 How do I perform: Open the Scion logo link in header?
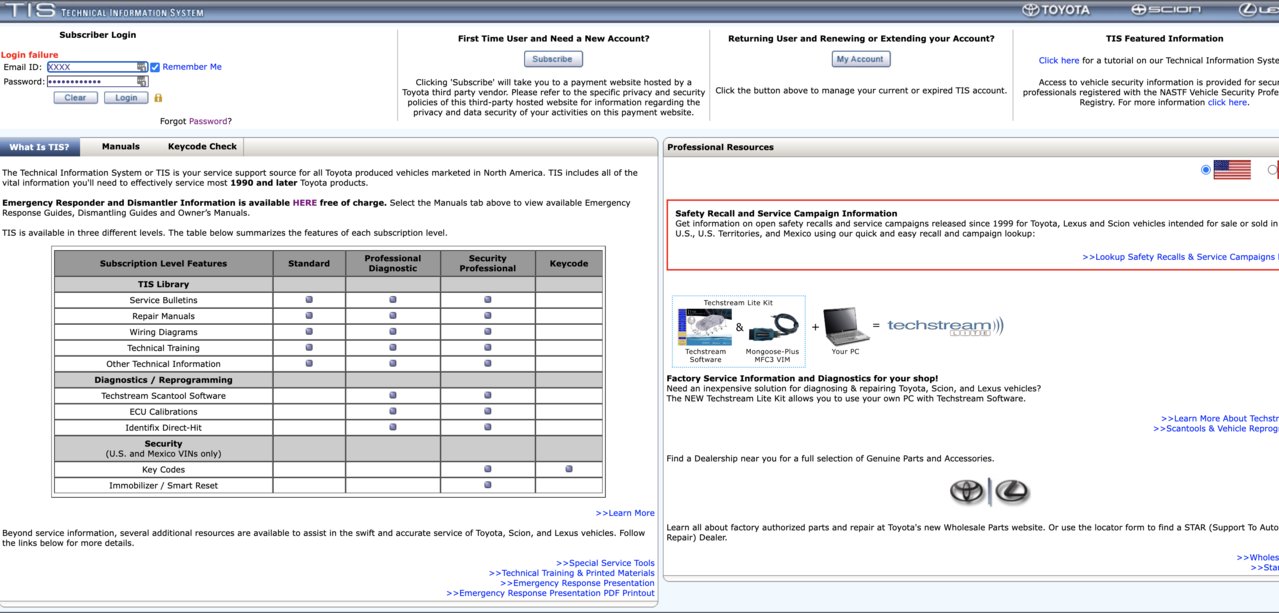pyautogui.click(x=1165, y=10)
